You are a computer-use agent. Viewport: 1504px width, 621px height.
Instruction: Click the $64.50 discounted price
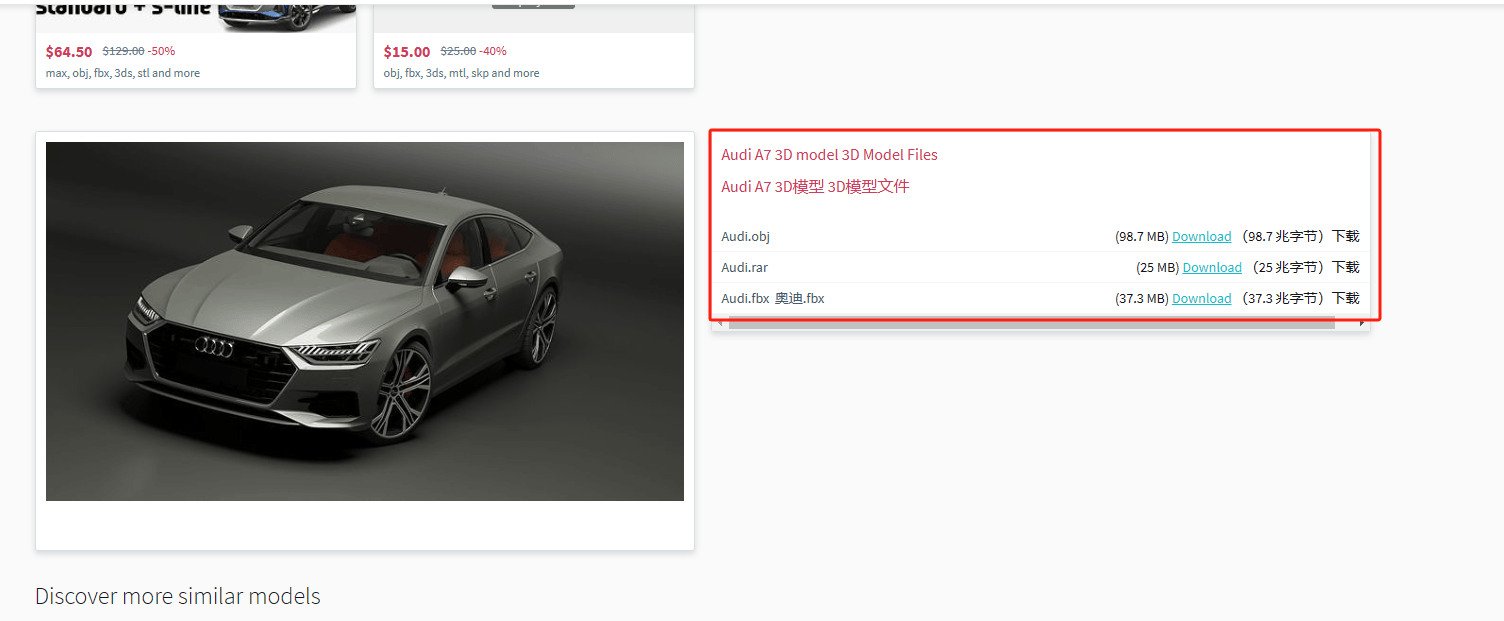(x=68, y=50)
